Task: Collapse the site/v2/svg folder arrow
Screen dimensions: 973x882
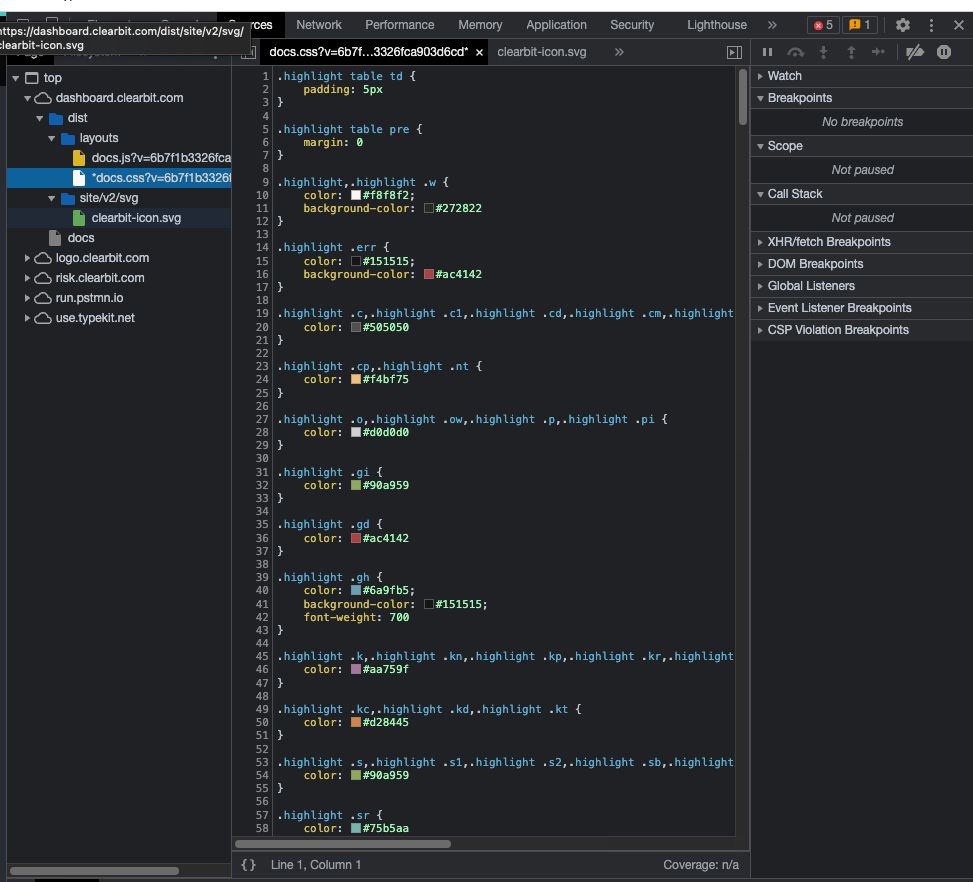Action: (x=52, y=198)
